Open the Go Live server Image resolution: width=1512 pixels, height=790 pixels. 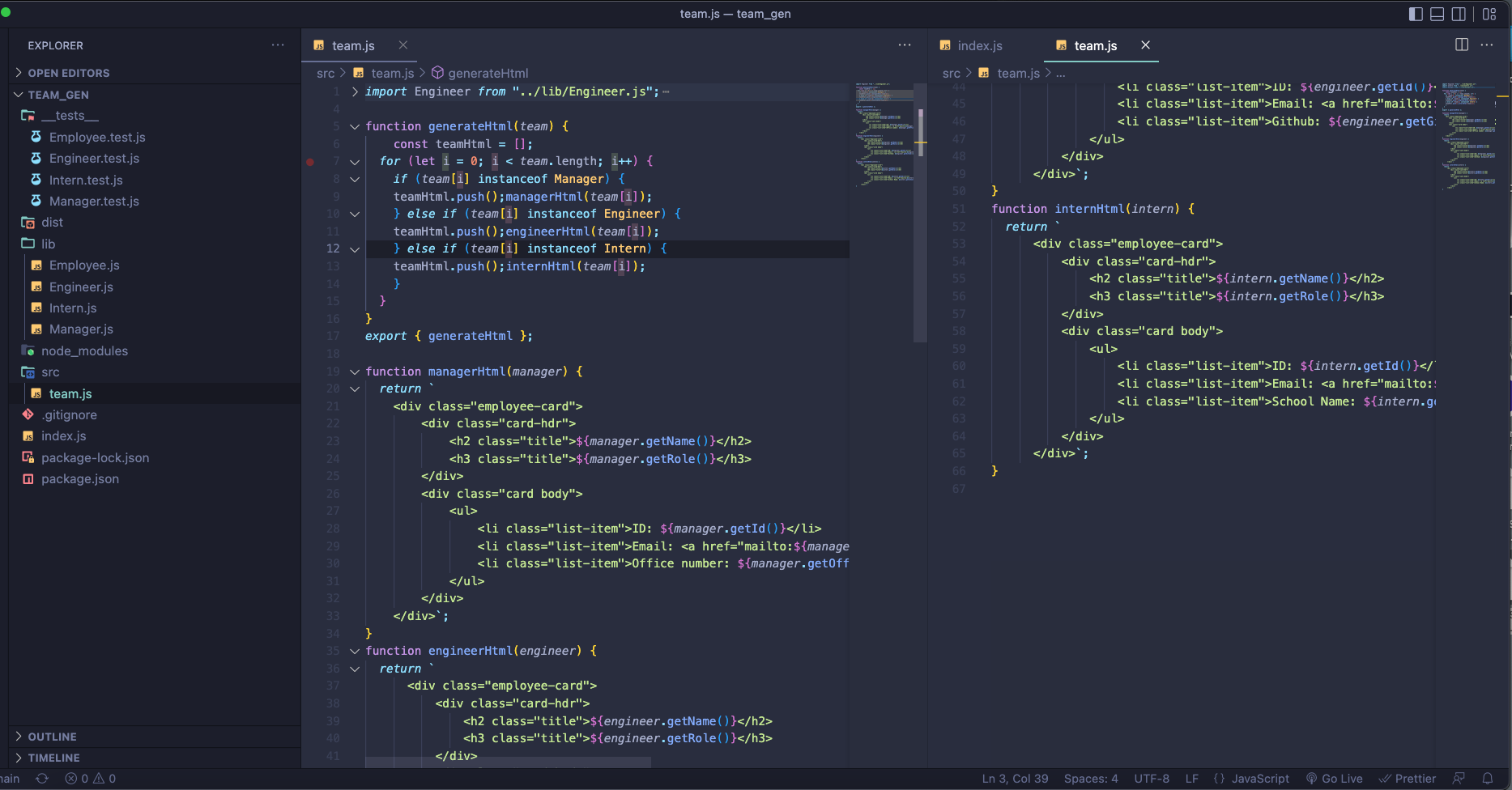coord(1333,778)
